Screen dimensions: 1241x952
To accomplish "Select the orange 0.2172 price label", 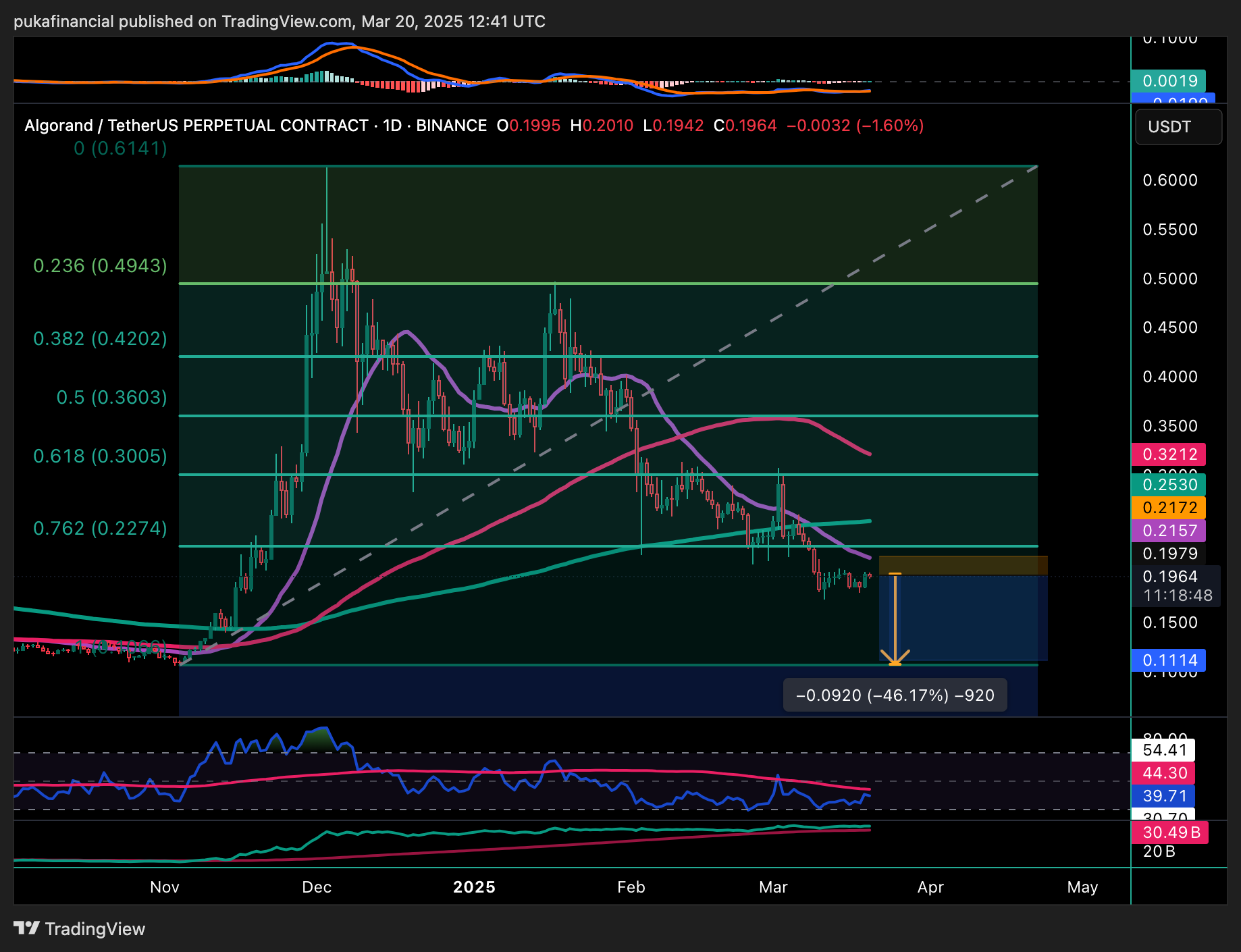I will [x=1169, y=508].
